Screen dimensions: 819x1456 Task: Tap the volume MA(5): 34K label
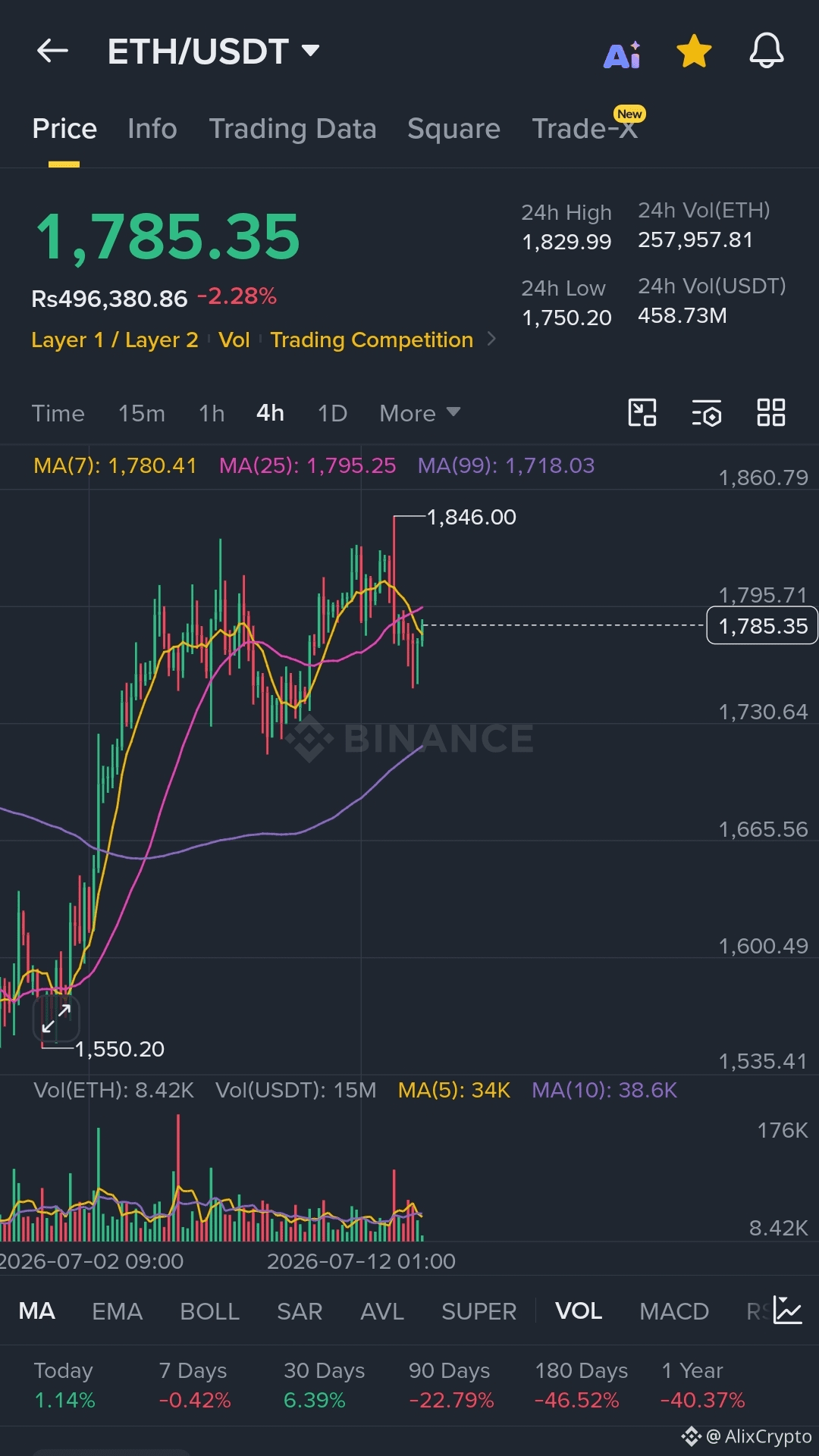[x=454, y=1090]
